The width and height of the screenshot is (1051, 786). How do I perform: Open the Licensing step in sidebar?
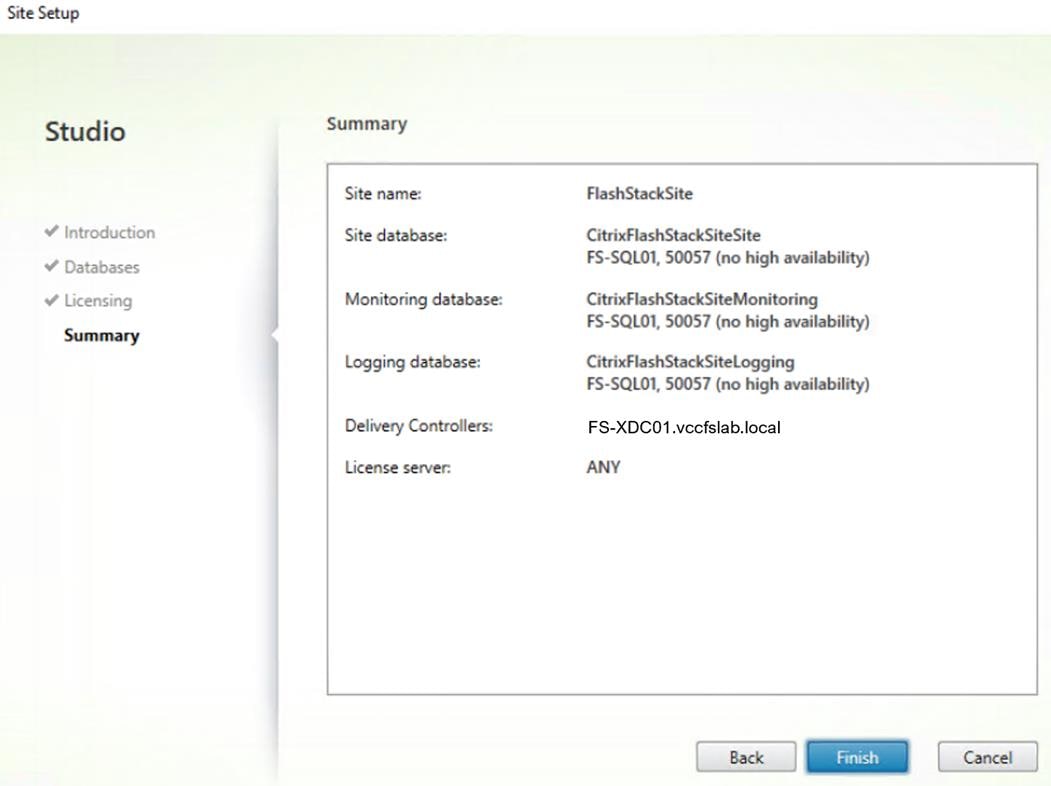click(x=98, y=301)
